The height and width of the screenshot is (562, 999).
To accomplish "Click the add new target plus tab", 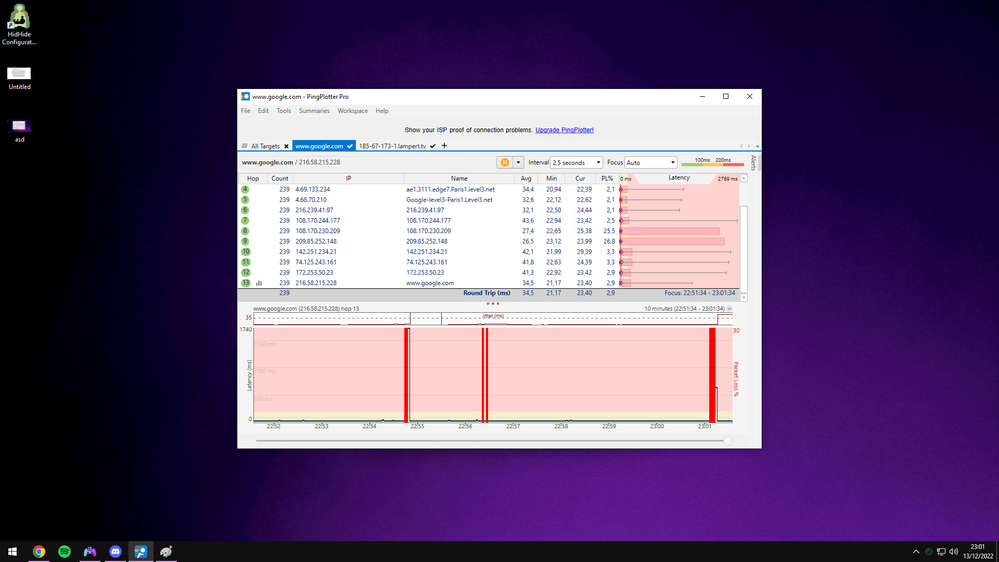I will click(444, 146).
